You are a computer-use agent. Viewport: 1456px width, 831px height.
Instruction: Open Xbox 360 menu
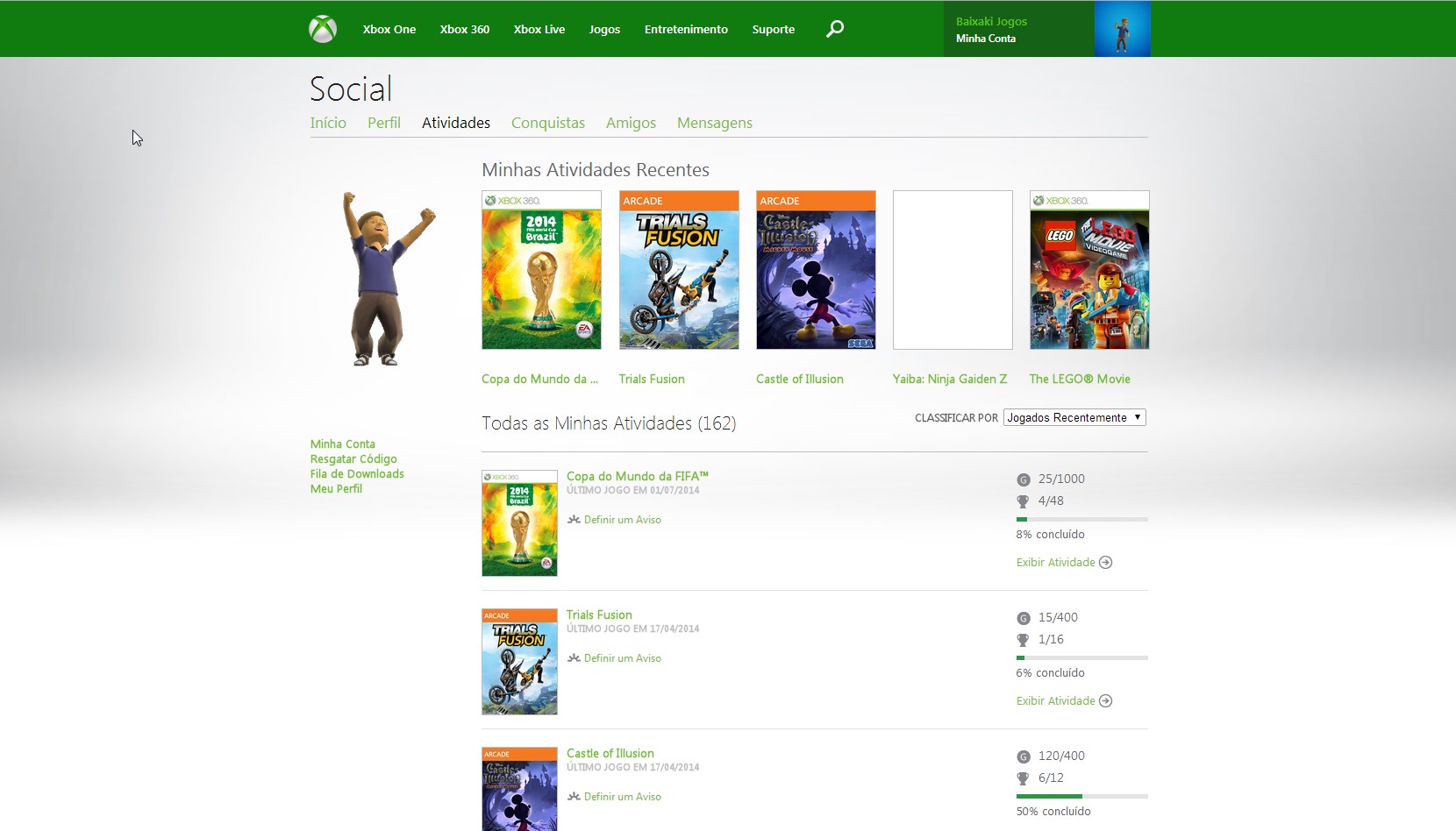(x=465, y=29)
